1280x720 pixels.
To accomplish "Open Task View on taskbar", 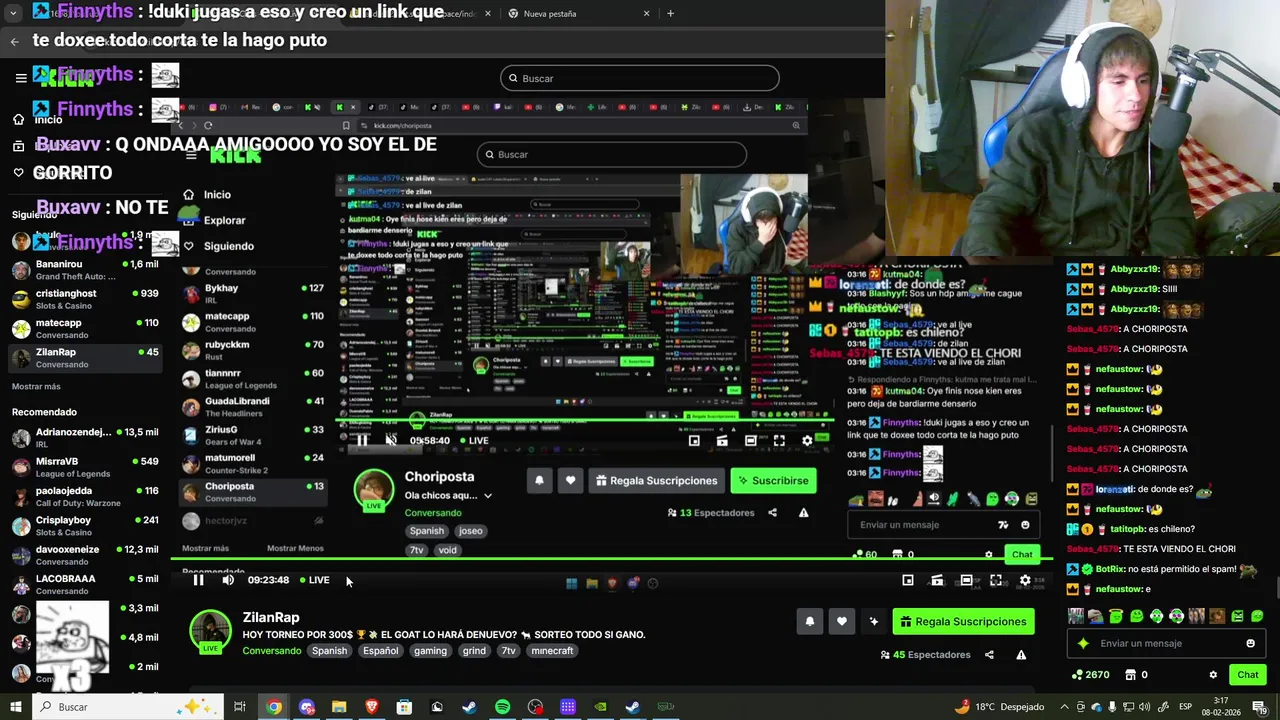I will tap(240, 707).
